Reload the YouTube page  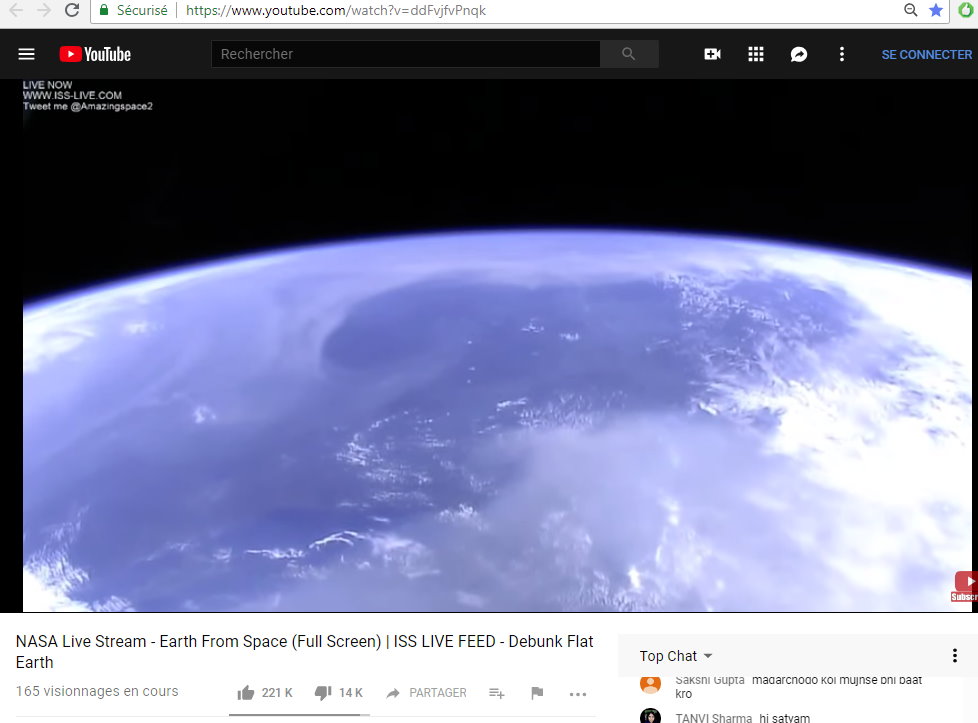pos(72,10)
